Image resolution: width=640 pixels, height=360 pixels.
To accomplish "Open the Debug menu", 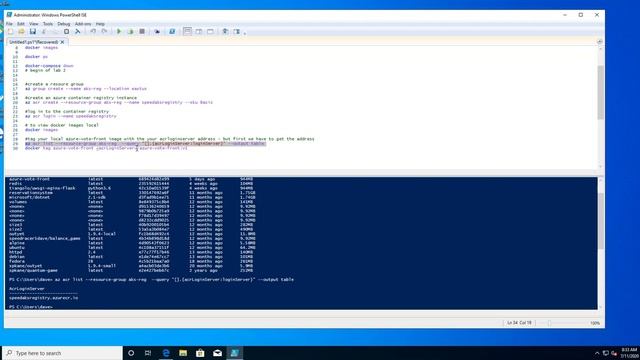I will [x=64, y=24].
